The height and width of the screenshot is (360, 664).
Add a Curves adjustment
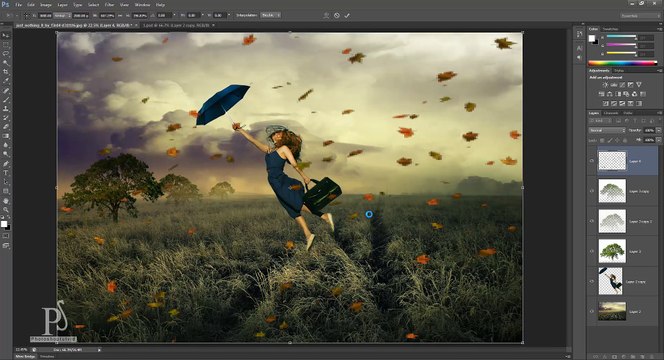622,85
